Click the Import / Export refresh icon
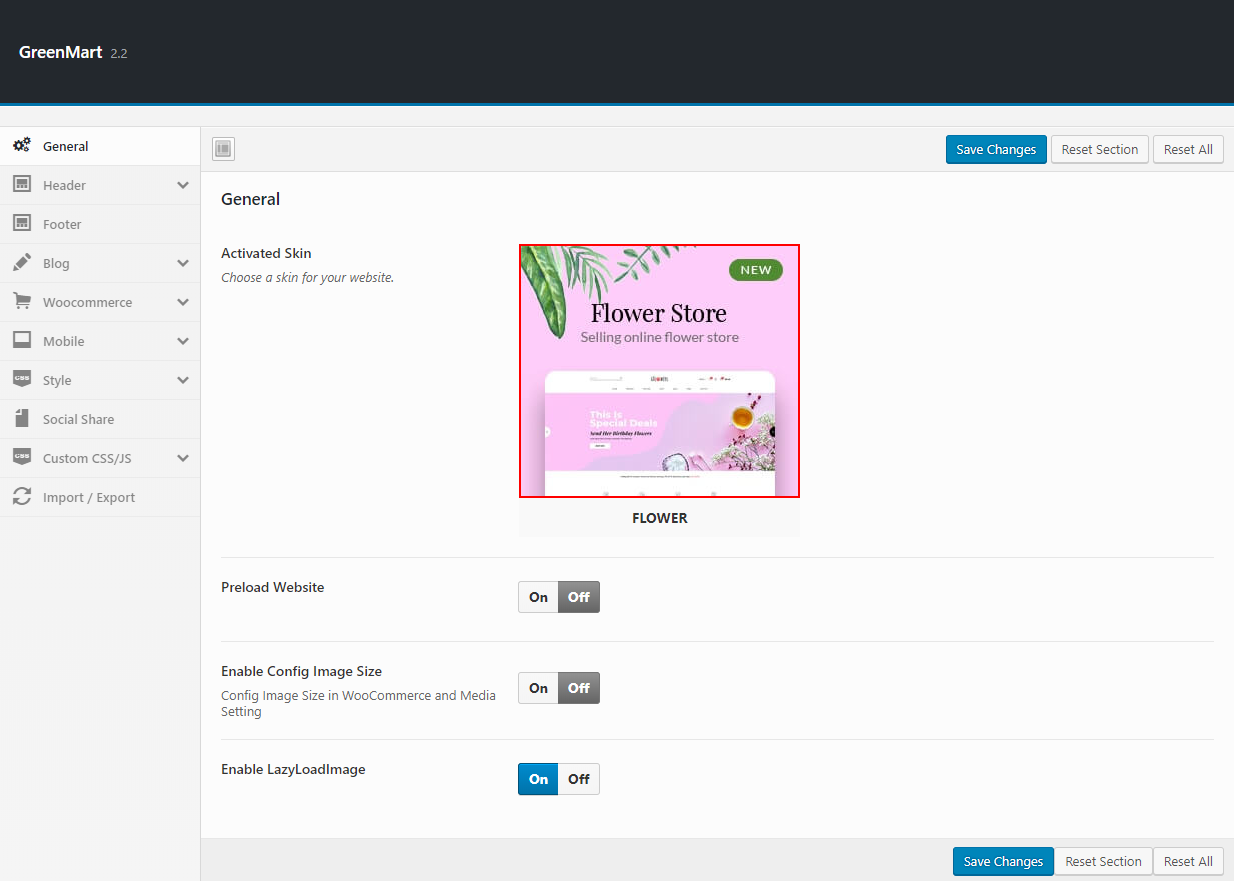The height and width of the screenshot is (881, 1234). coord(21,497)
